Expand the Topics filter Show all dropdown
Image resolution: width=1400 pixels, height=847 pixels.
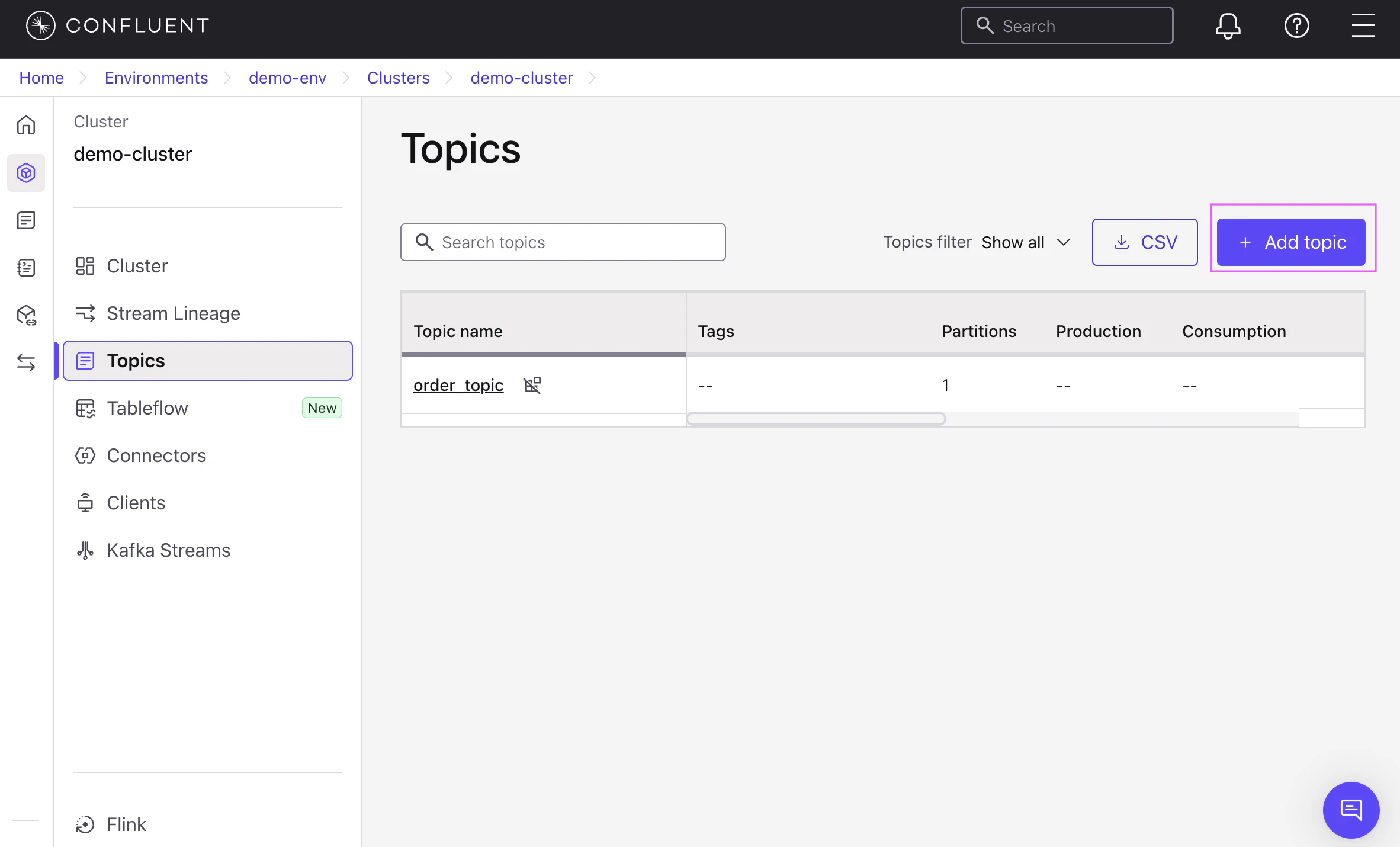[1026, 242]
